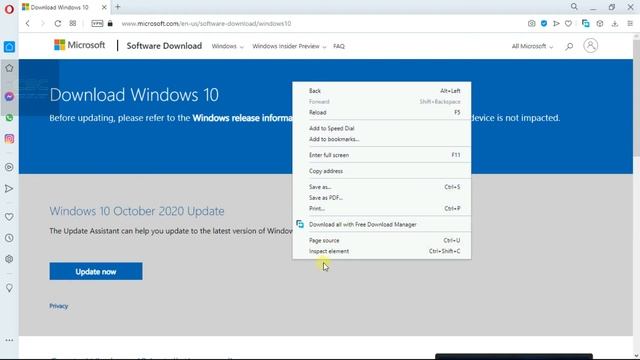The image size is (640, 360).
Task: Select Add to Speed Dial
Action: (382, 129)
